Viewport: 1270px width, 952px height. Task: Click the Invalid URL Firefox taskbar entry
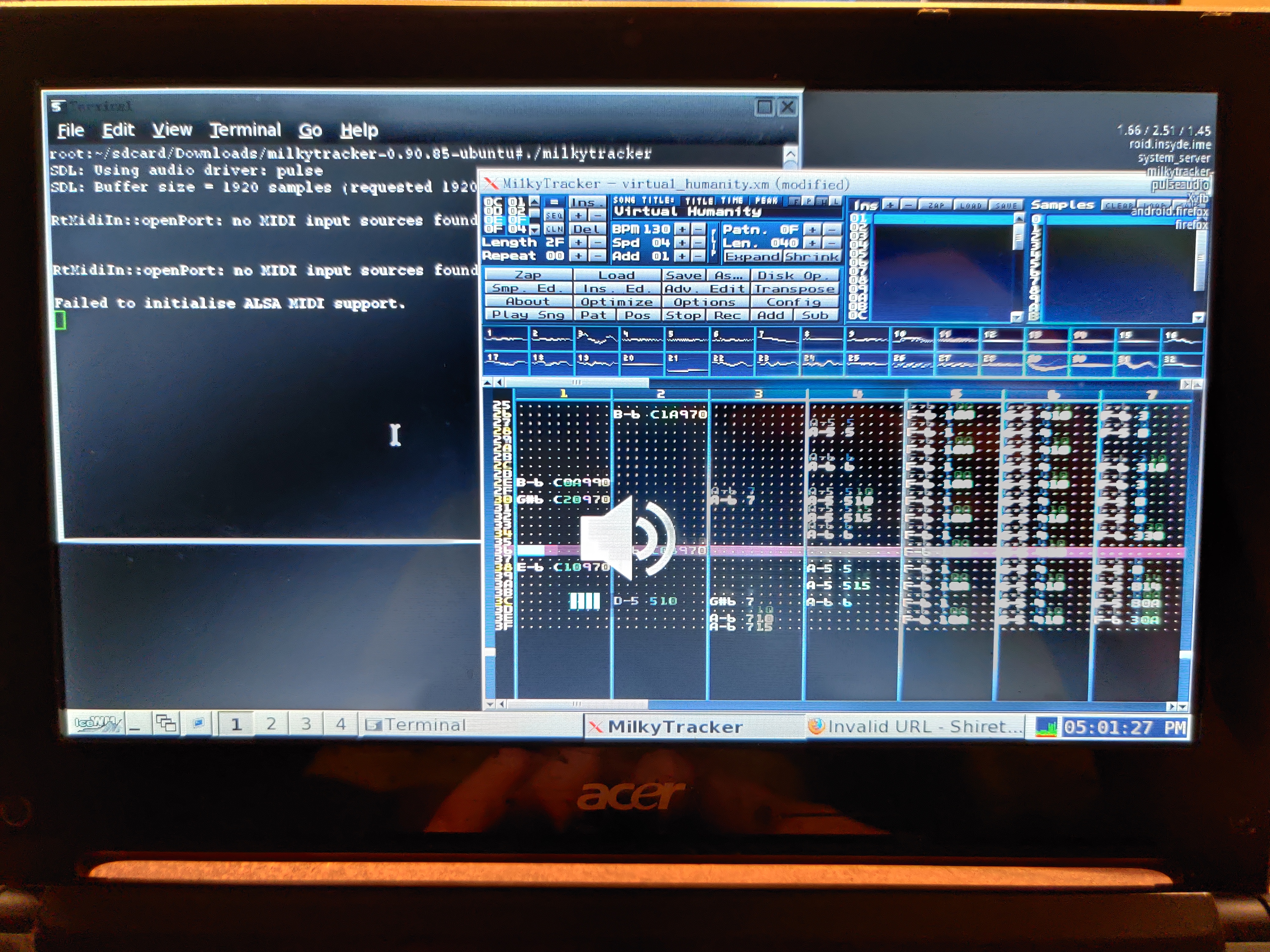915,726
